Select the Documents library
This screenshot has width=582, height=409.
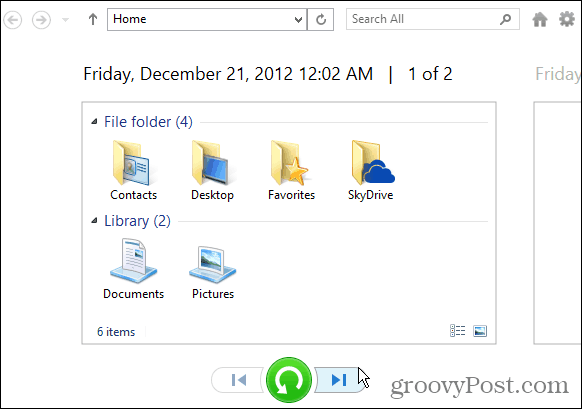pos(133,269)
